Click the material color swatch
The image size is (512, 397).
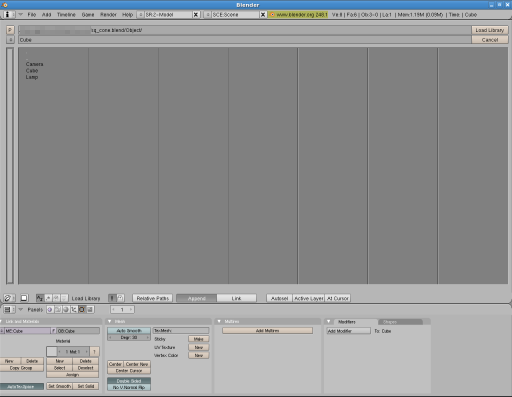52,351
